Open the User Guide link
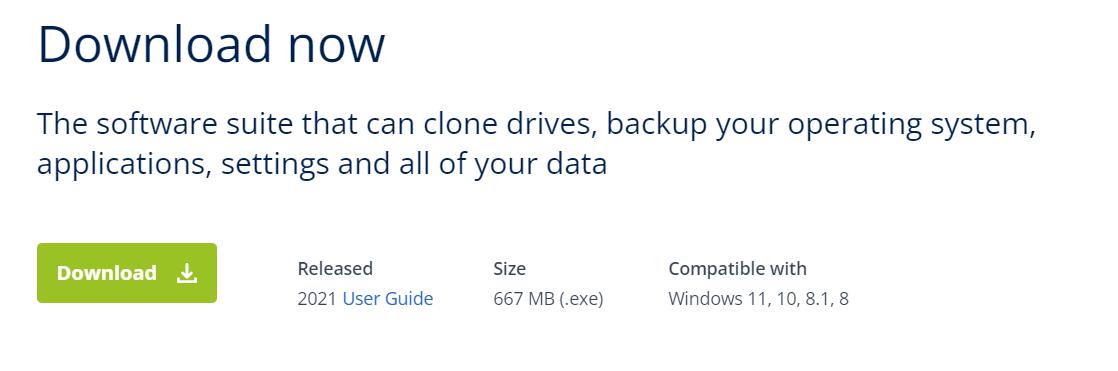This screenshot has width=1118, height=371. tap(388, 298)
